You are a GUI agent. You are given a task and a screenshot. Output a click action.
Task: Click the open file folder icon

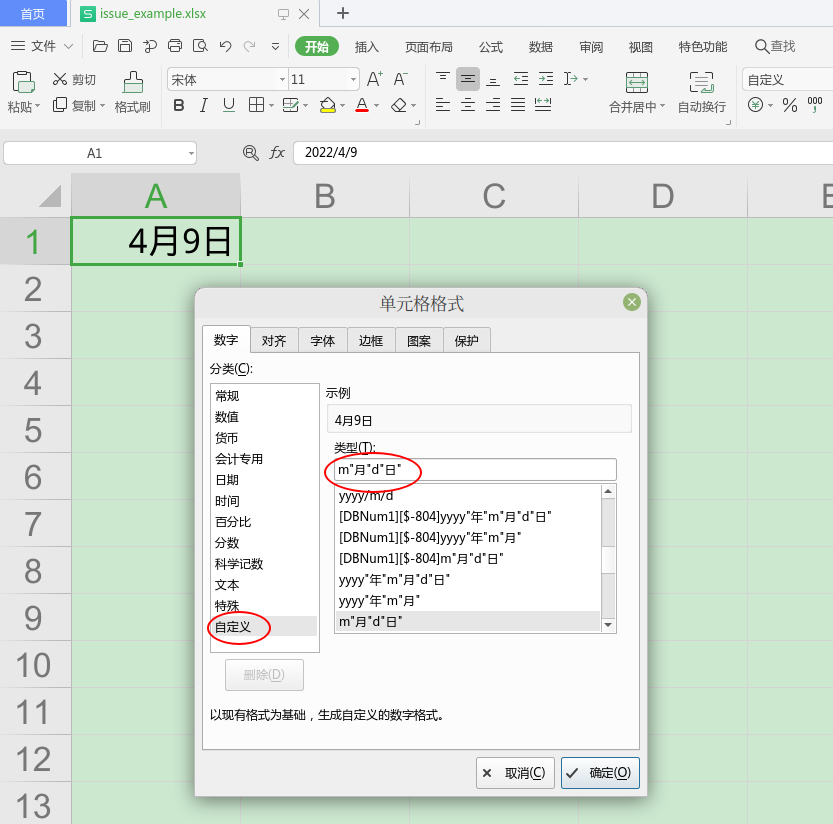100,46
